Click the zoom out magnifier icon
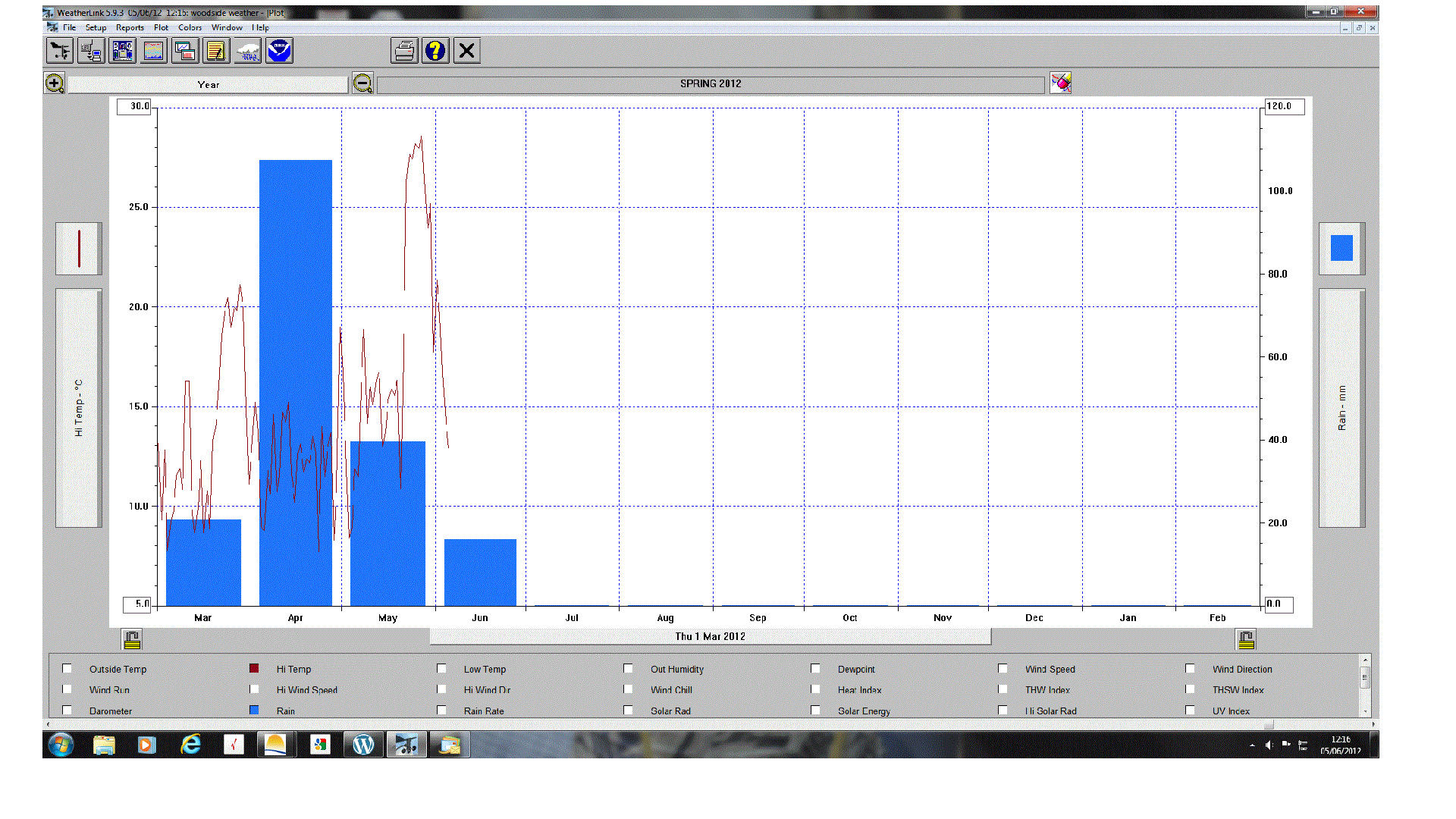Viewport: 1456px width, 819px height. pyautogui.click(x=362, y=83)
